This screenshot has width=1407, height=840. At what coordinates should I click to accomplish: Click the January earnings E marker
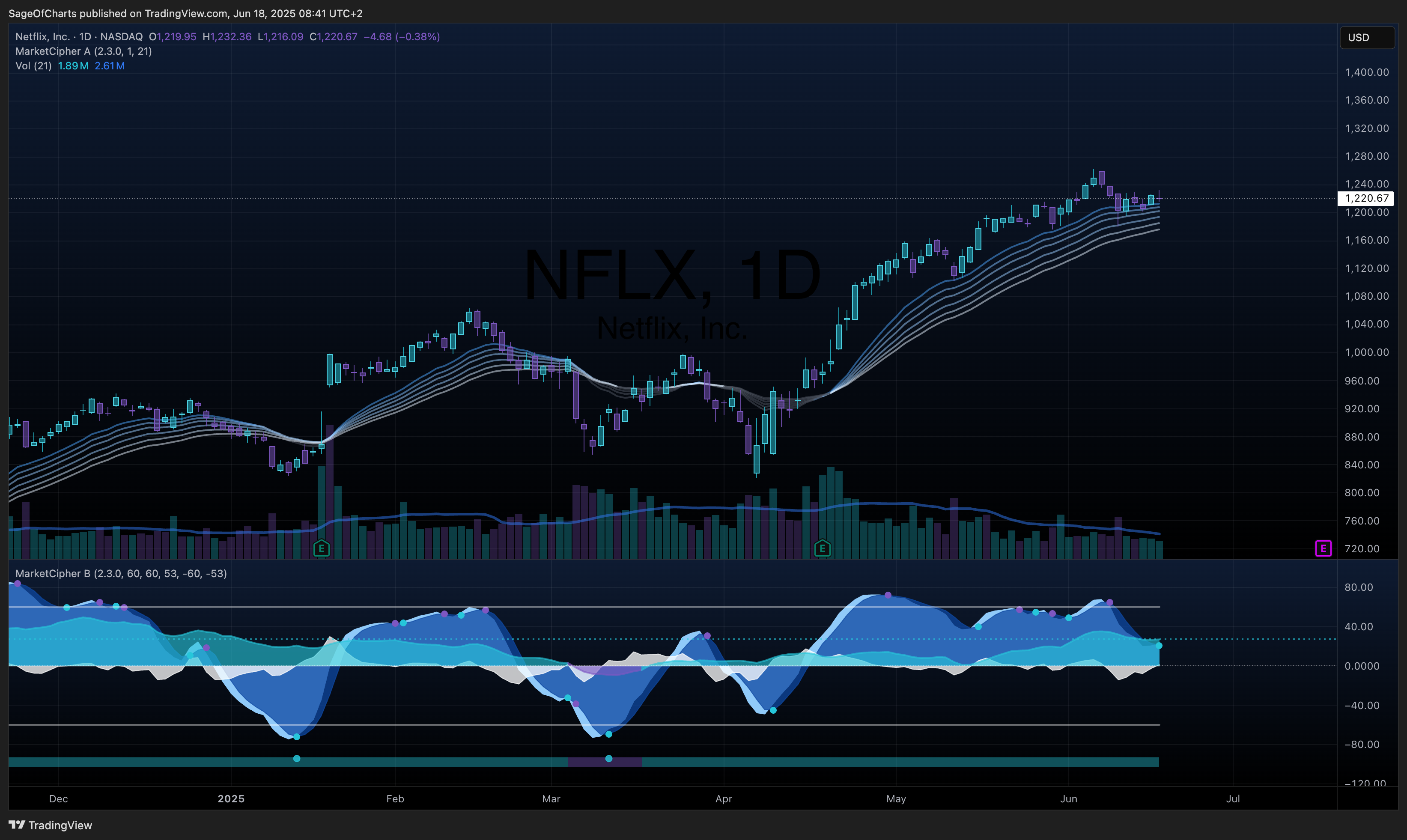(x=322, y=548)
